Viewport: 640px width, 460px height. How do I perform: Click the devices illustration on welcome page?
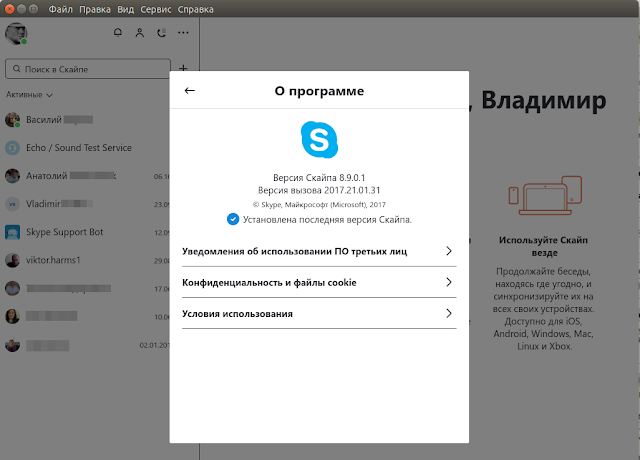point(545,195)
